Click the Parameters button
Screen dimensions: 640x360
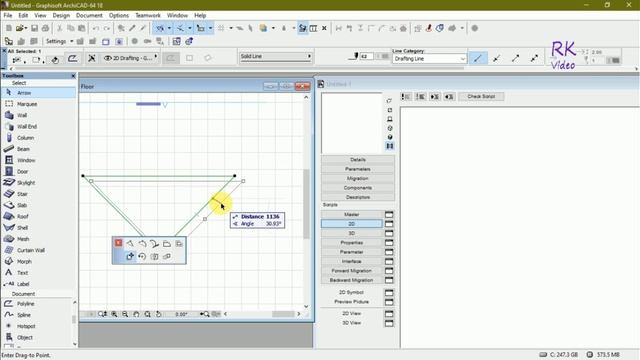pyautogui.click(x=358, y=169)
